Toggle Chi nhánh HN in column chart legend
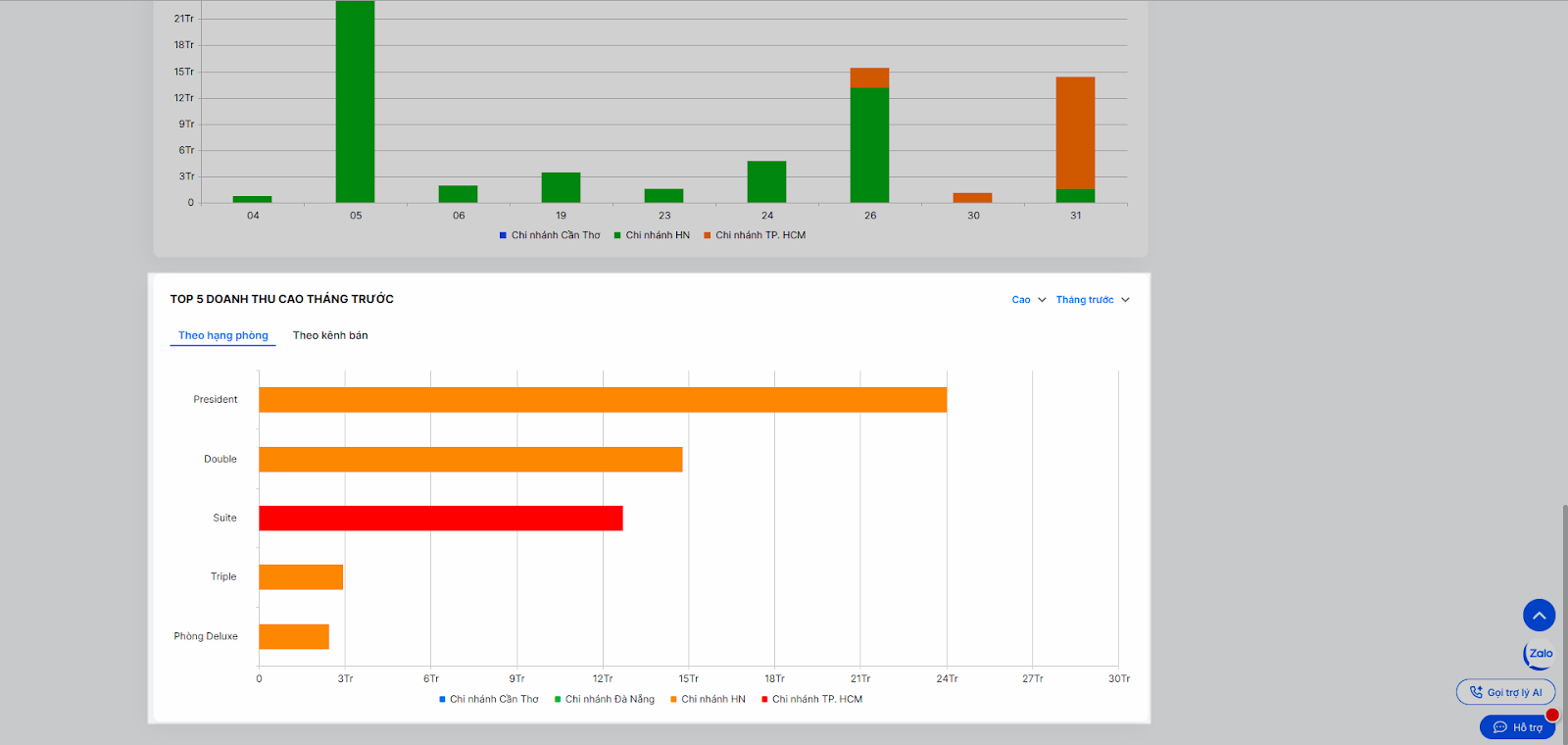The image size is (1568, 745). [x=652, y=235]
